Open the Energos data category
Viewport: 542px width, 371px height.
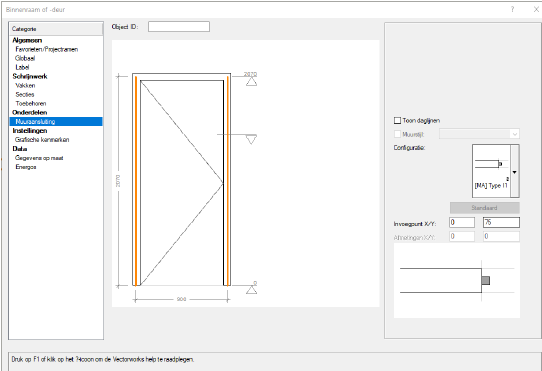[26, 167]
